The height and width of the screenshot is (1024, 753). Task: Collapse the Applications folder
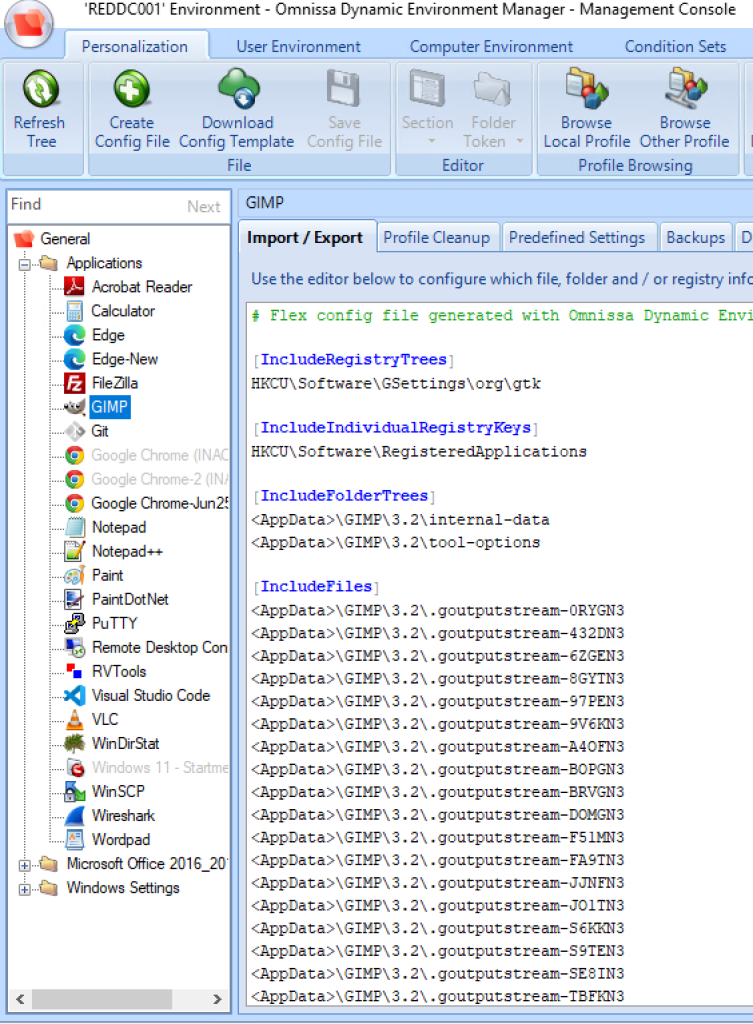point(24,264)
